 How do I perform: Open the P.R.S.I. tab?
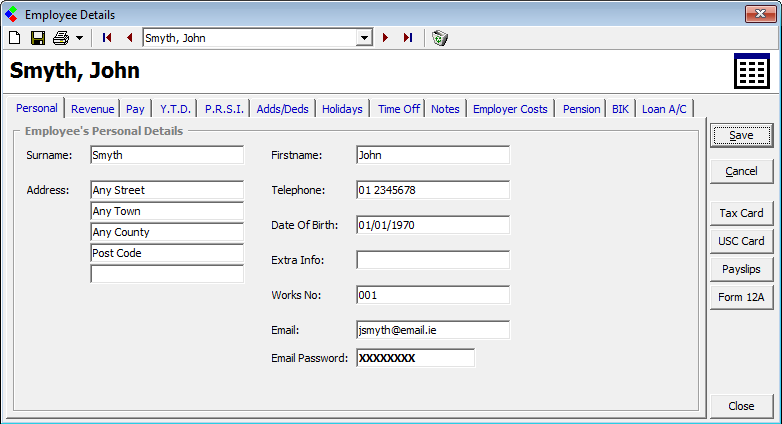point(224,109)
